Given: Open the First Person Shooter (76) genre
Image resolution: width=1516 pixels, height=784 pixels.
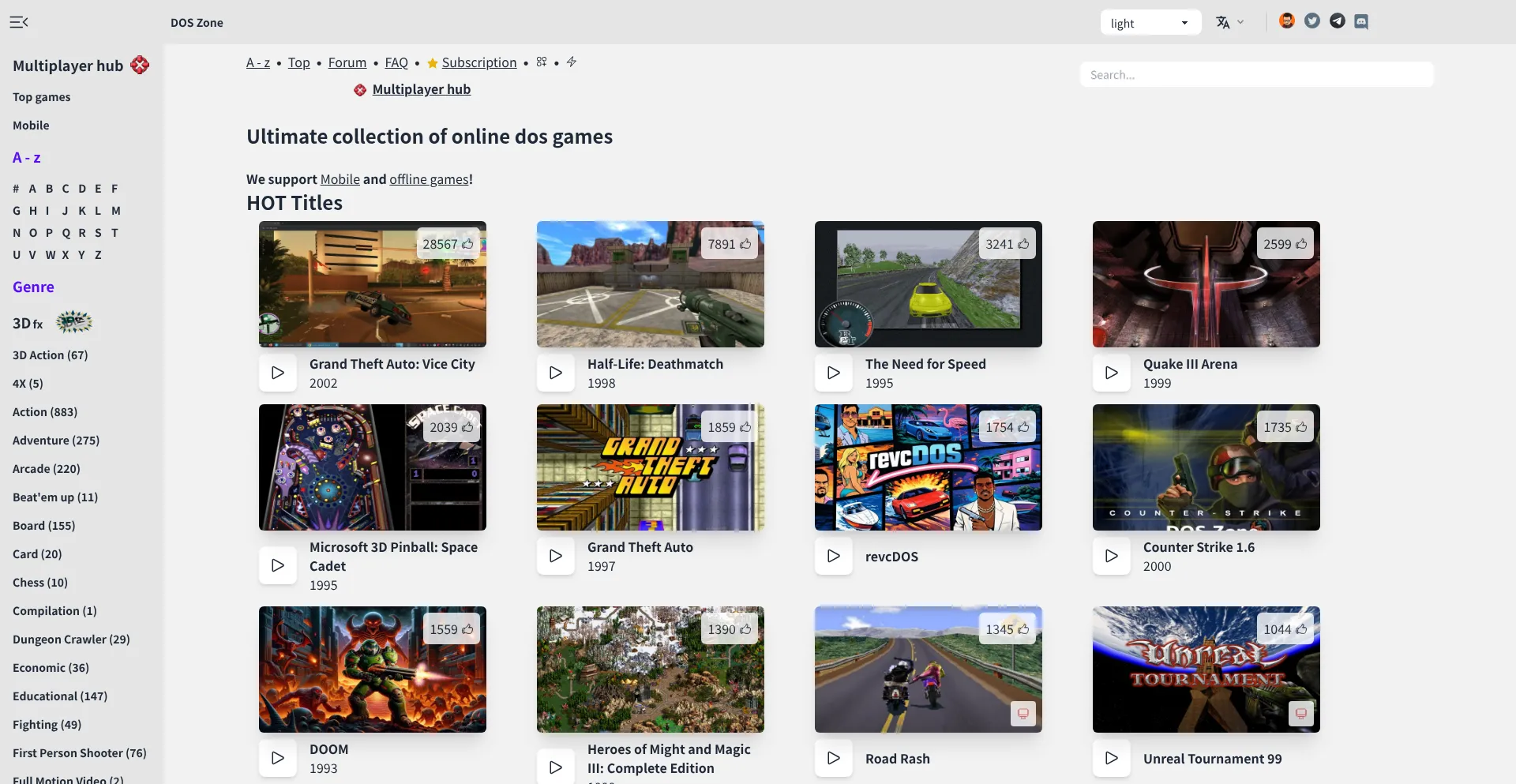Looking at the screenshot, I should [80, 753].
